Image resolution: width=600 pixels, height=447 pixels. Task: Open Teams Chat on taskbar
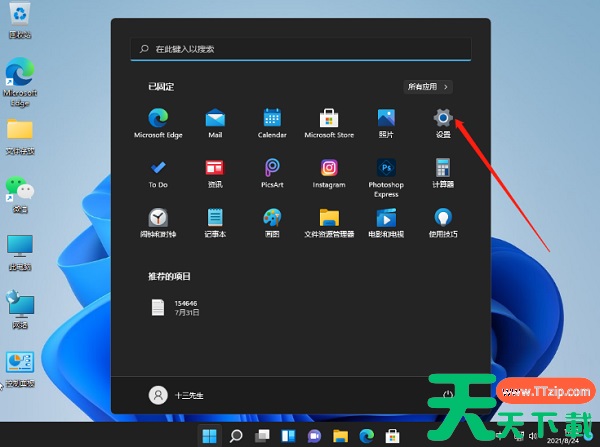tap(314, 436)
